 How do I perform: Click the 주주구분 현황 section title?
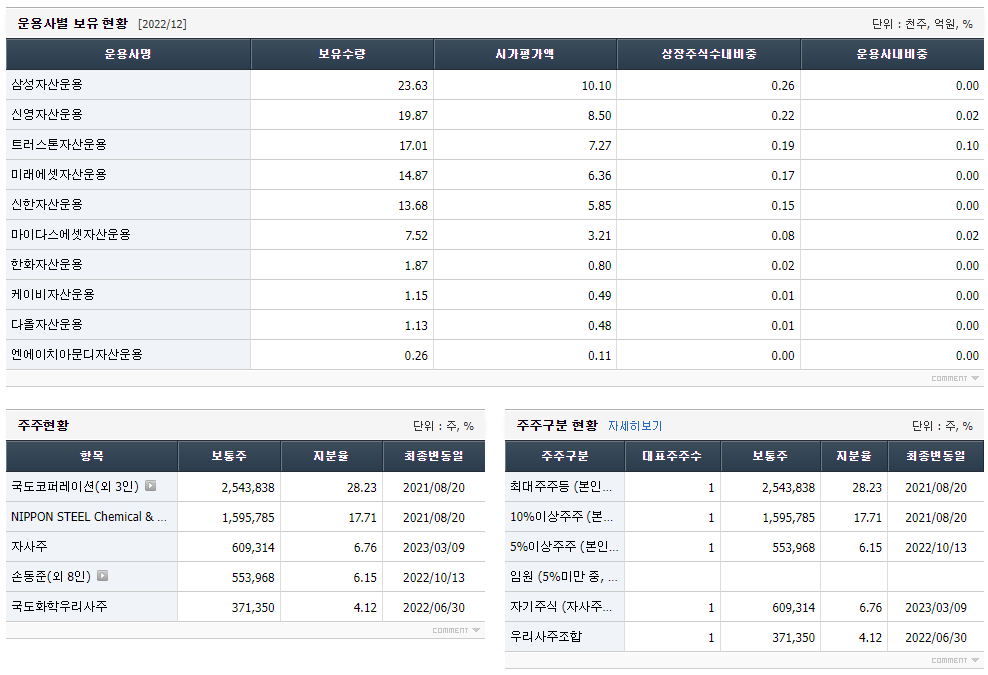(x=557, y=425)
